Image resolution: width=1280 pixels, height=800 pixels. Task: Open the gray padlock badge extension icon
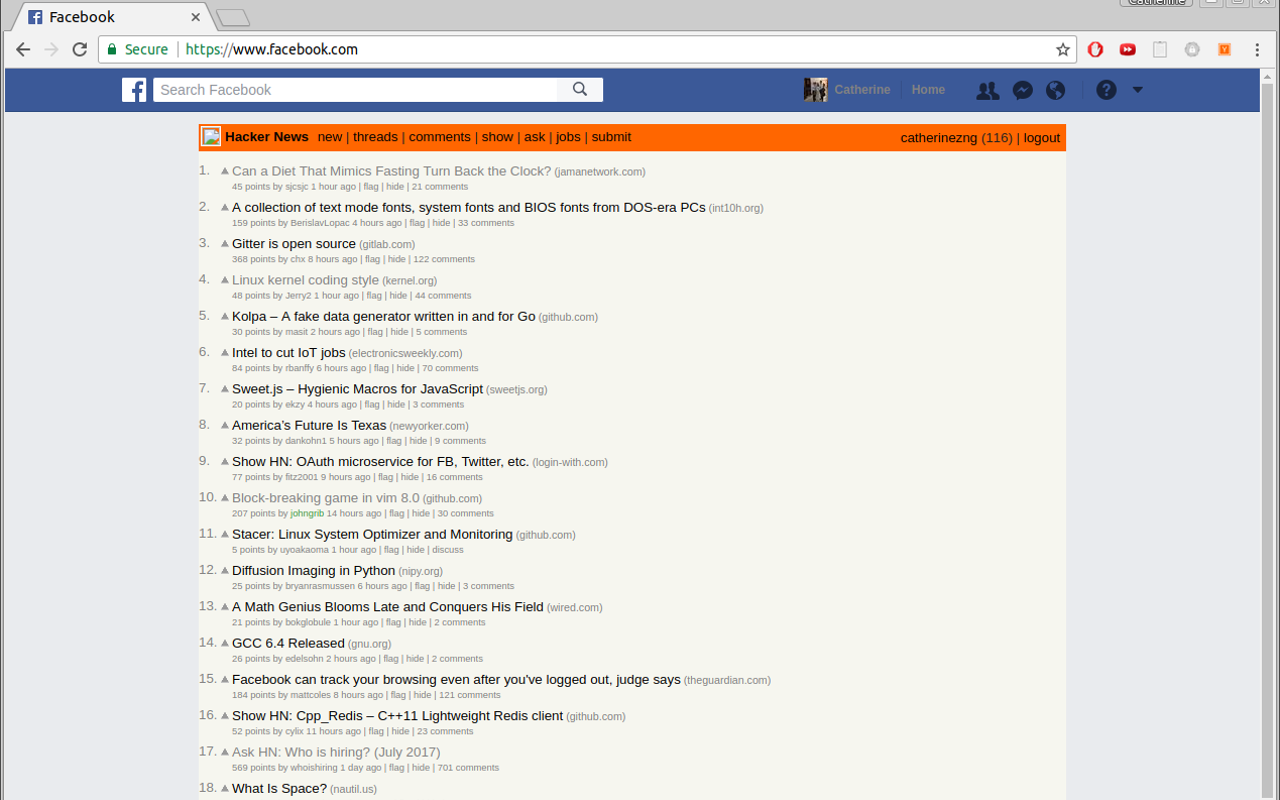(1192, 49)
